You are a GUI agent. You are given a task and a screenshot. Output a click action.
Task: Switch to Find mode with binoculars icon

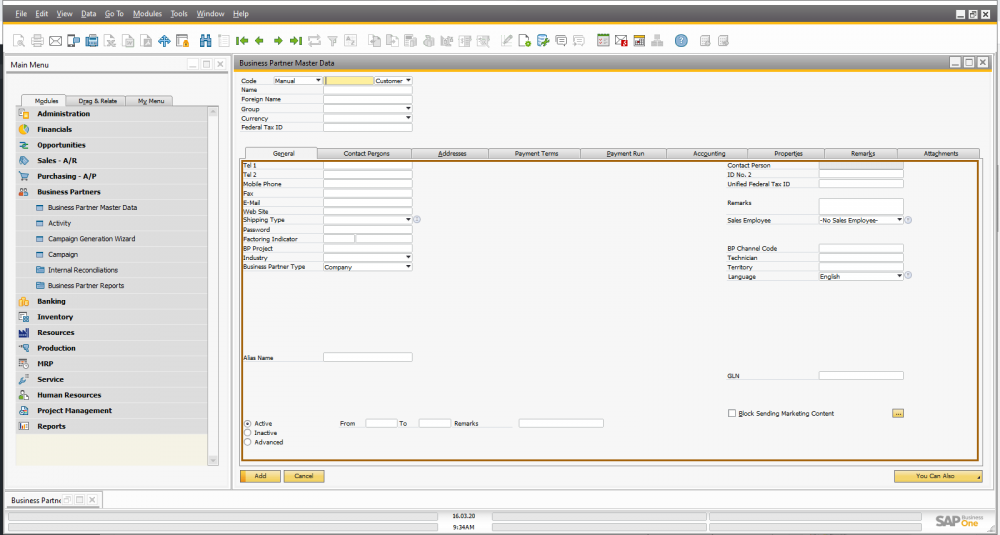[x=205, y=41]
